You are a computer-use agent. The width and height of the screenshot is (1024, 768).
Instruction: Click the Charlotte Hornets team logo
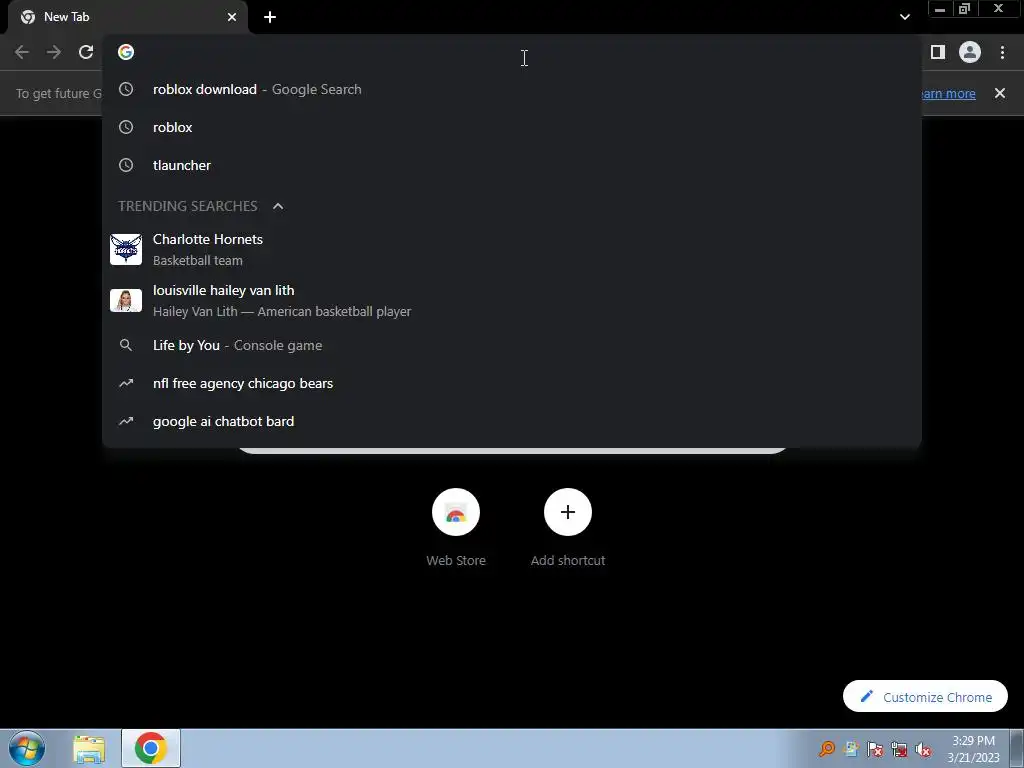[x=126, y=249]
